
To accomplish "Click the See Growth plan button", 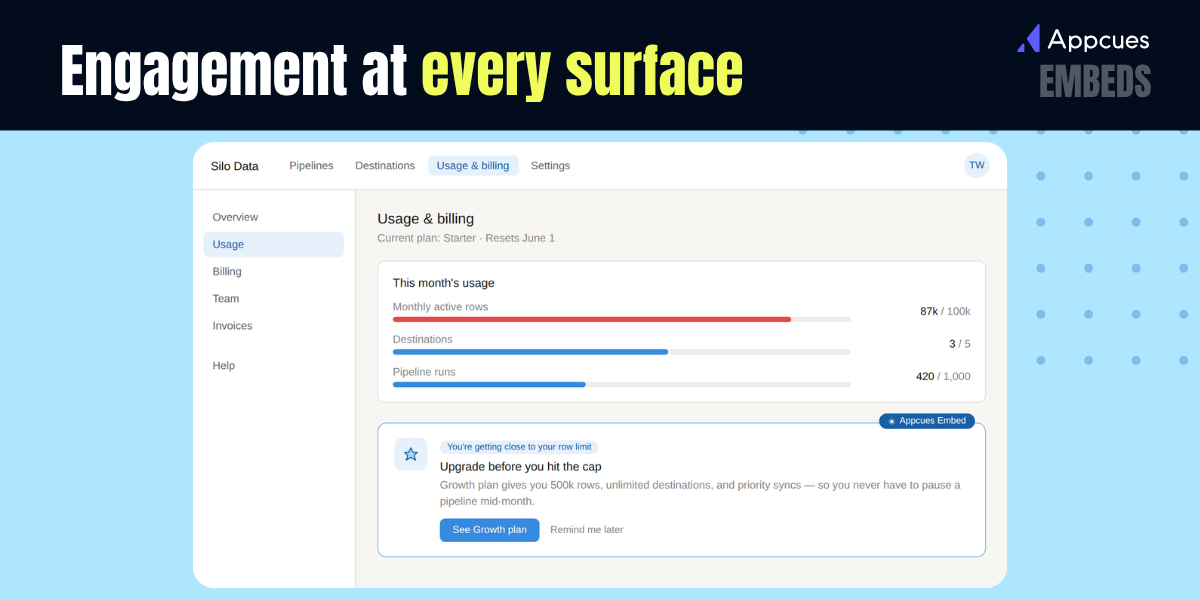I will (x=489, y=530).
